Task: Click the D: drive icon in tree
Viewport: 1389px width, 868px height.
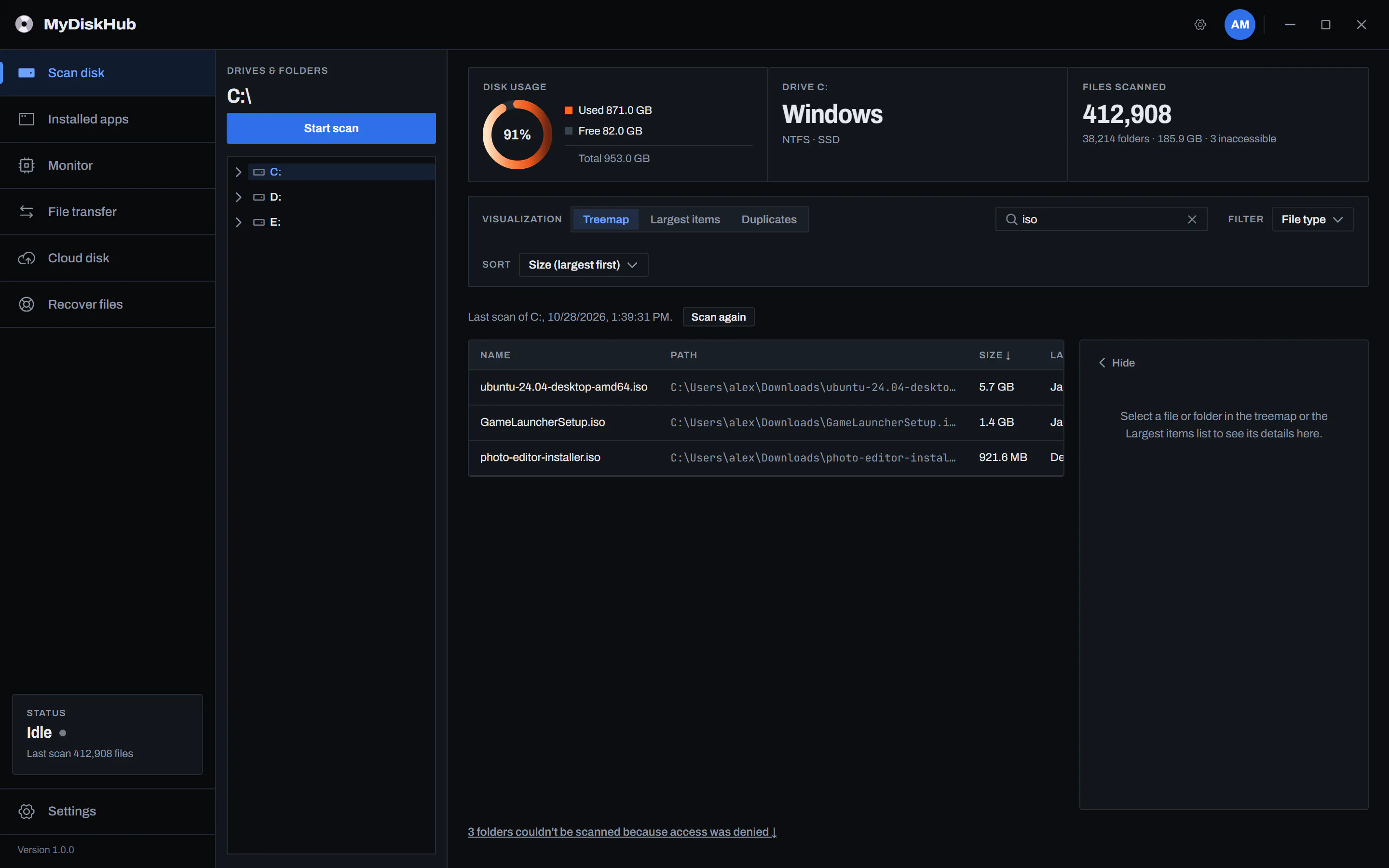Action: point(259,197)
